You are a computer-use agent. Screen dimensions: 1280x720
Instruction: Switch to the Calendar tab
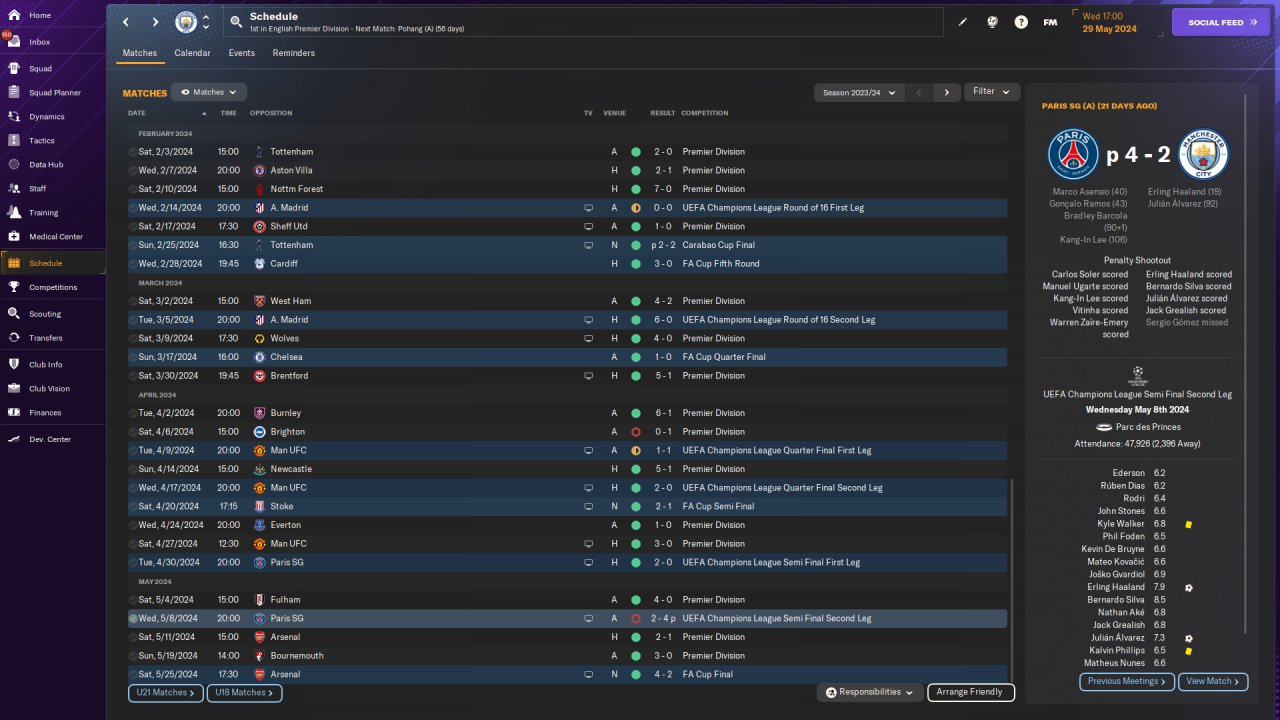(192, 53)
